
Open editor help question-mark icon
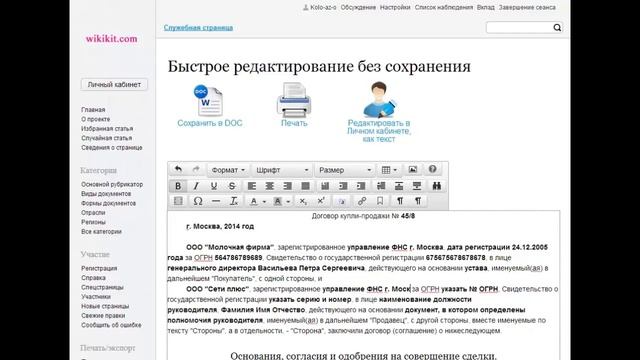[x=433, y=169]
